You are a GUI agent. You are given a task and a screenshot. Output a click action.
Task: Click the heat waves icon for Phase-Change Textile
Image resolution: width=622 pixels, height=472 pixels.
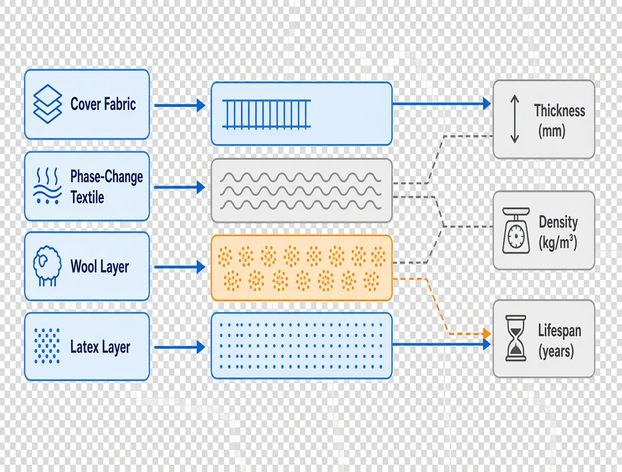pos(47,186)
